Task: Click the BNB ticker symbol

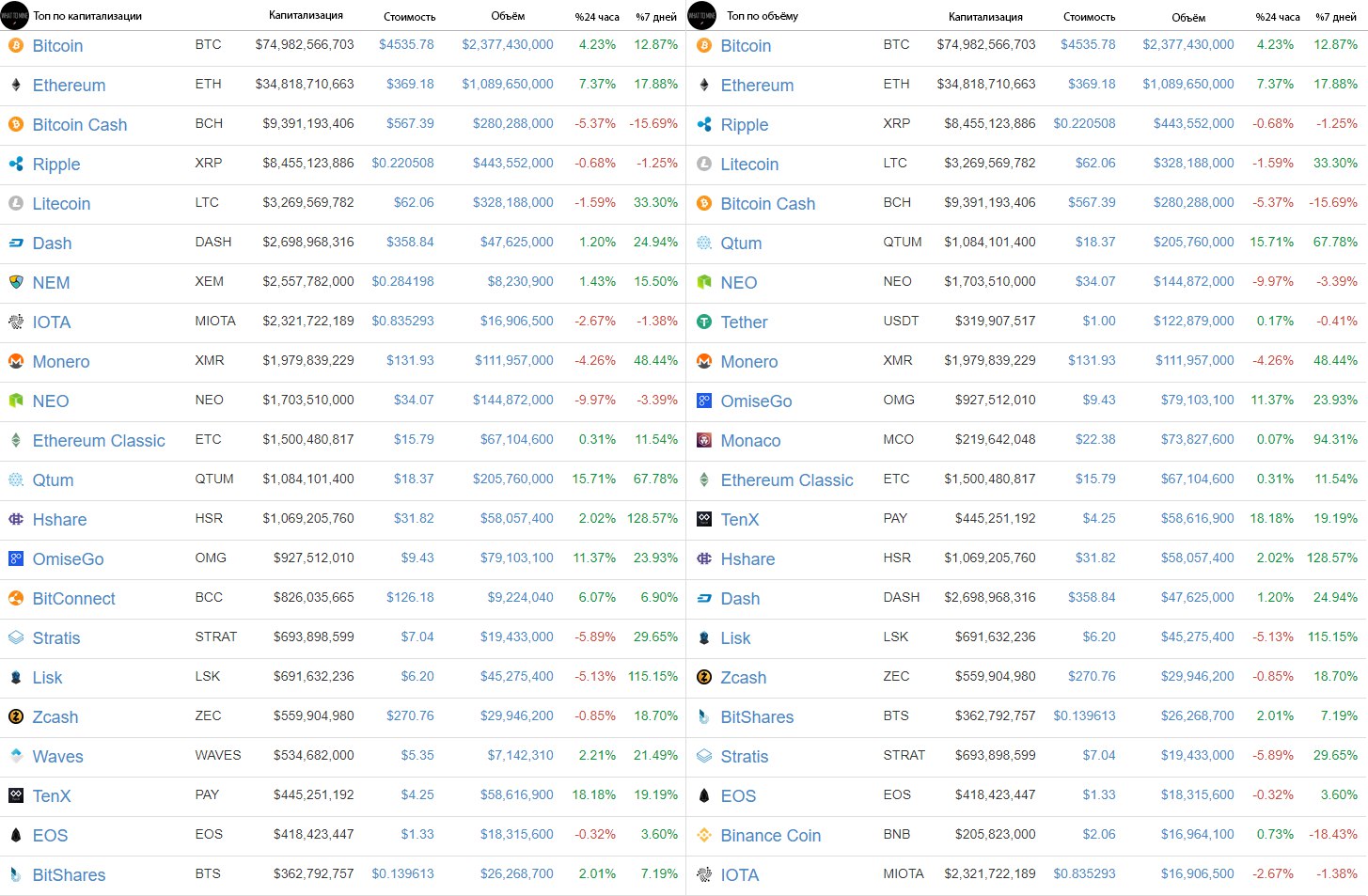Action: (897, 834)
